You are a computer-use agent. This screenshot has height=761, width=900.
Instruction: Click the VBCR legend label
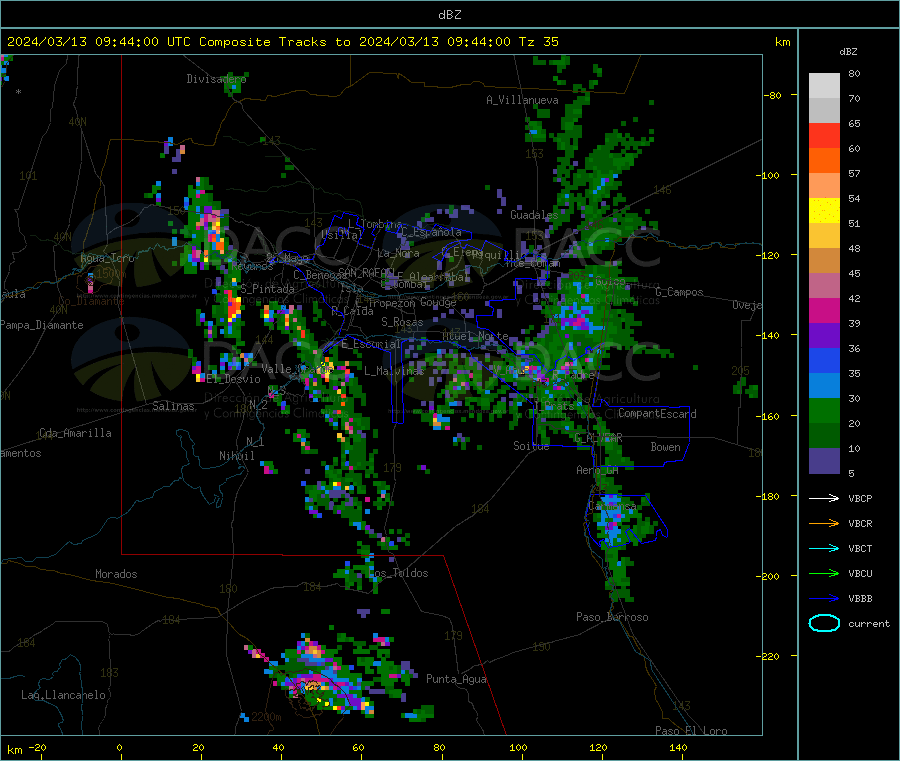(860, 523)
